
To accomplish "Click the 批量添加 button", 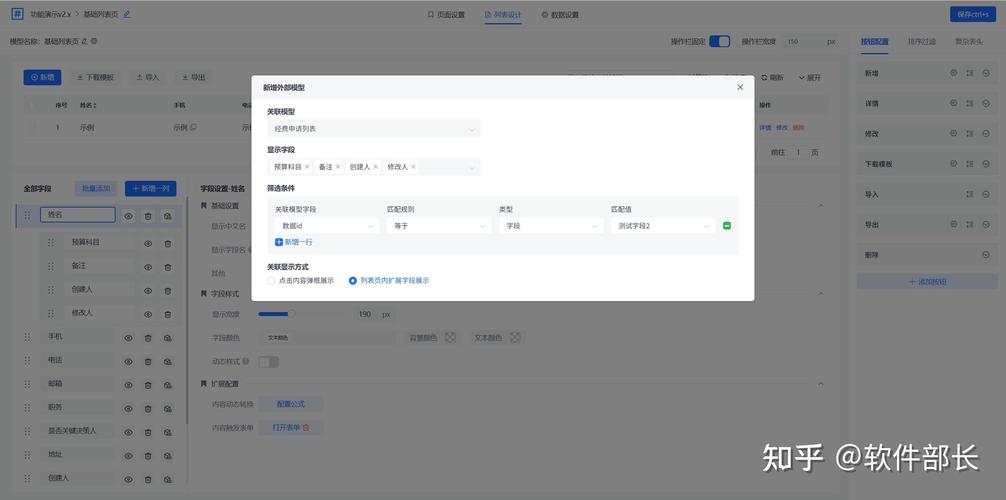I will (96, 189).
